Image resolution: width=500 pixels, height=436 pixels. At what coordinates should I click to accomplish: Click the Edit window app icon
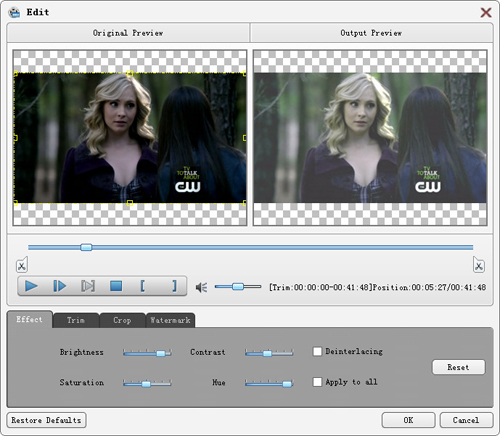[14, 12]
